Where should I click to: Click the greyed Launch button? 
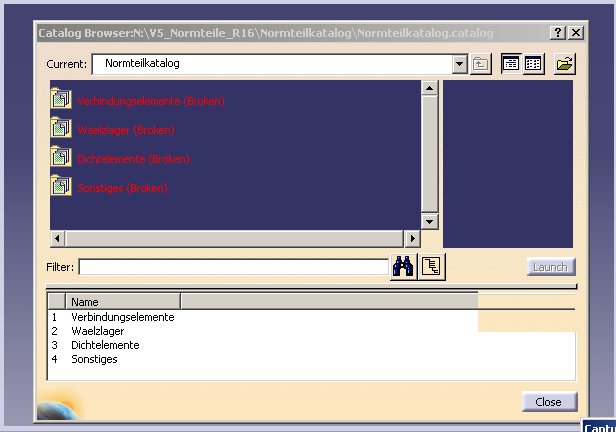[x=551, y=267]
